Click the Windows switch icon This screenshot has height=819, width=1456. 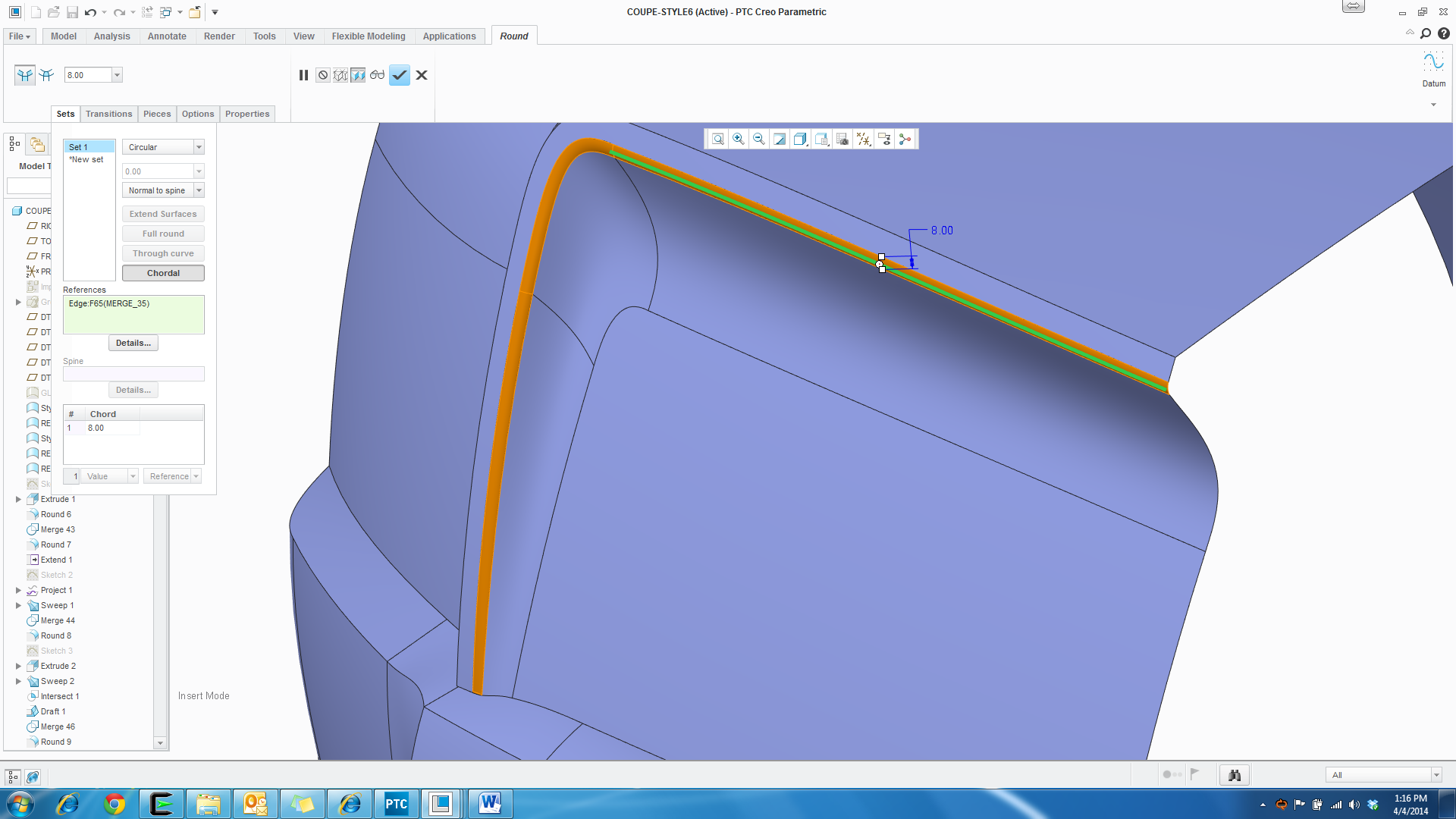coord(166,12)
